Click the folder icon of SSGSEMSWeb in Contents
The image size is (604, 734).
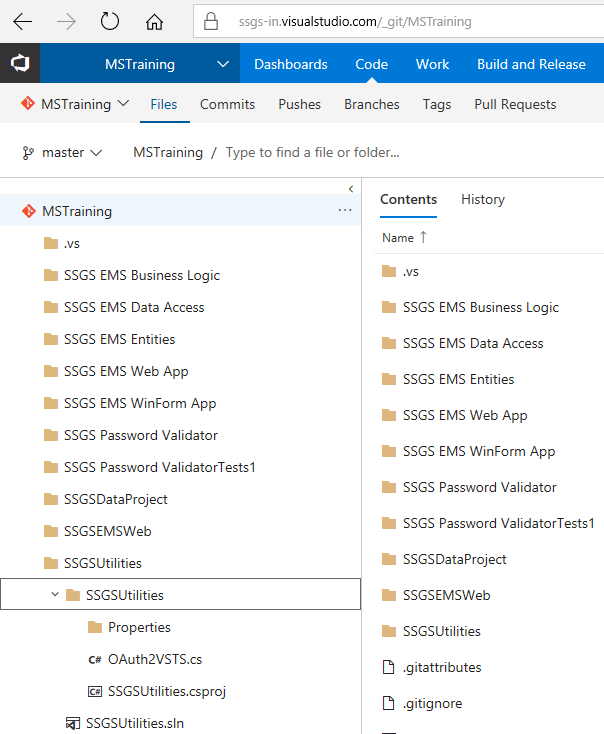tap(389, 595)
